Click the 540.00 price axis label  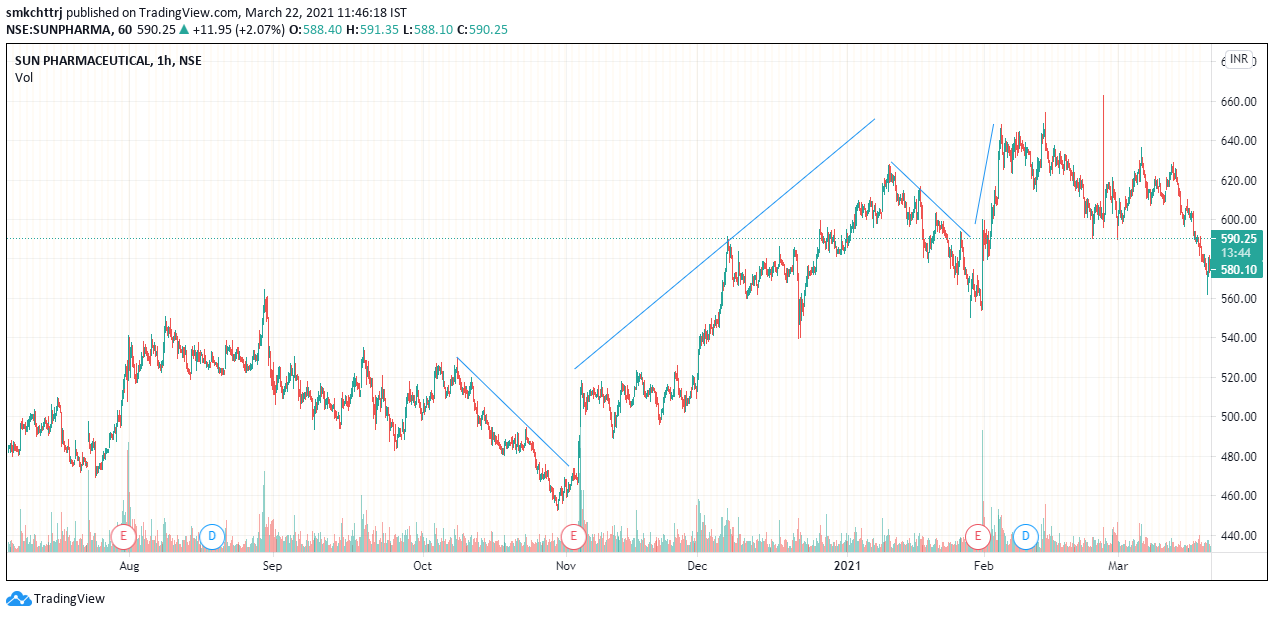click(1238, 338)
